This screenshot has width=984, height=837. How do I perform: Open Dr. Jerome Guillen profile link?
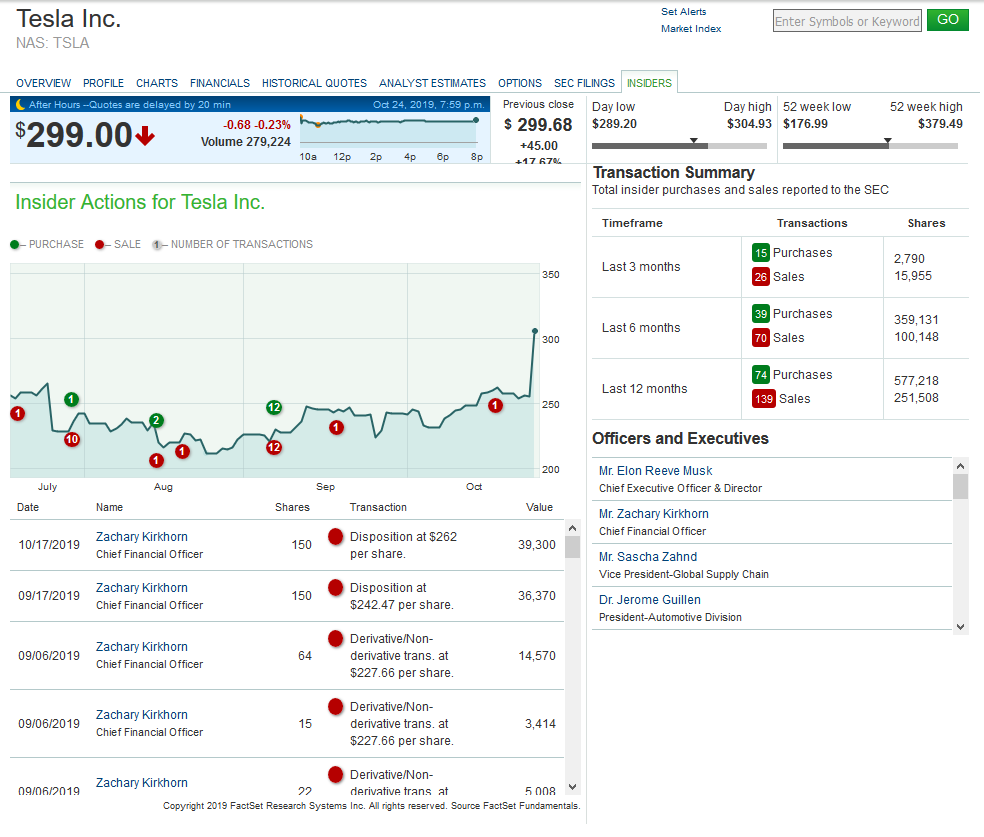(650, 600)
